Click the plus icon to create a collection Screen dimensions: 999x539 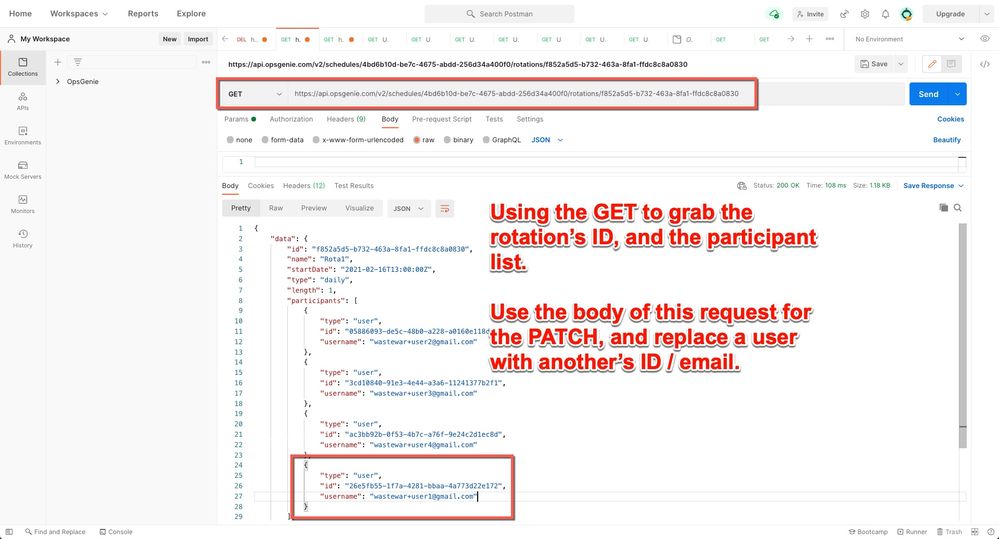point(57,62)
